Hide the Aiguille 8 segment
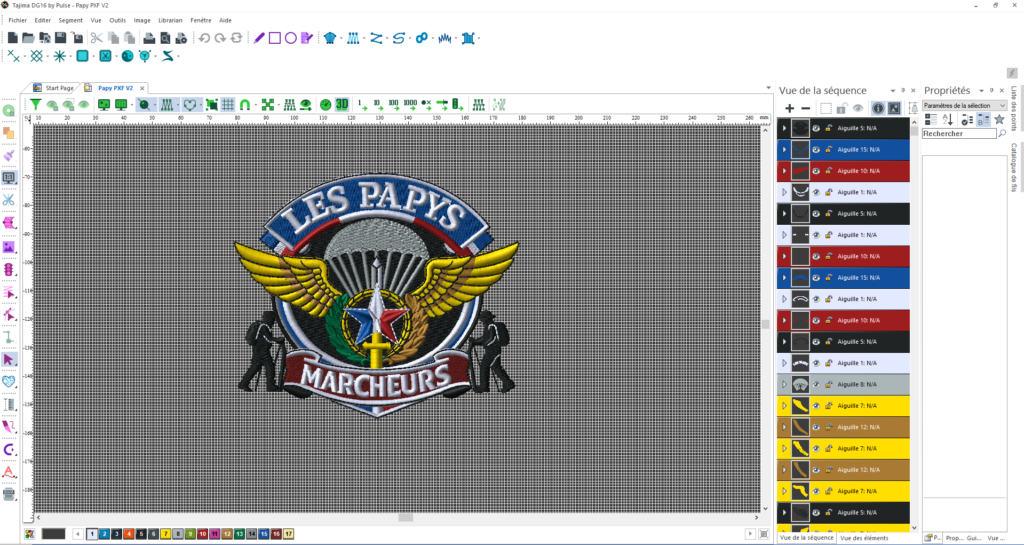This screenshot has width=1024, height=545. pos(816,384)
